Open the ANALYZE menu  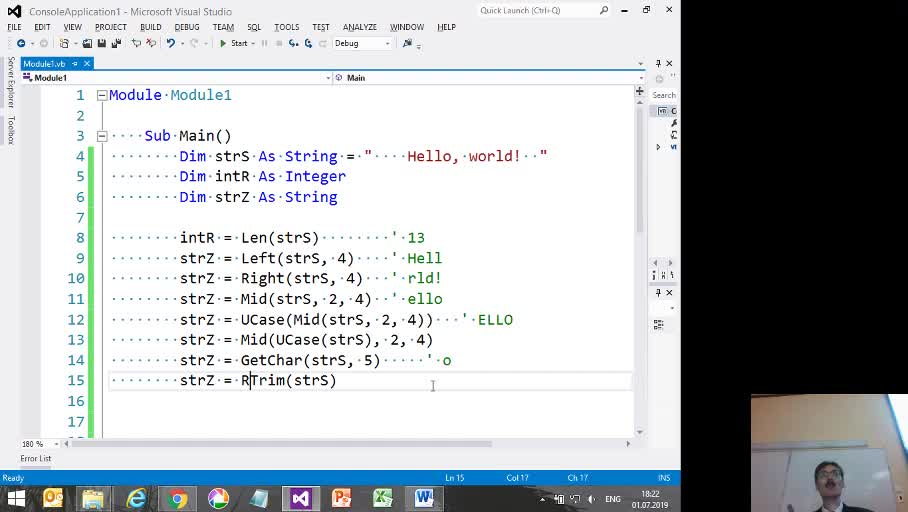(360, 27)
